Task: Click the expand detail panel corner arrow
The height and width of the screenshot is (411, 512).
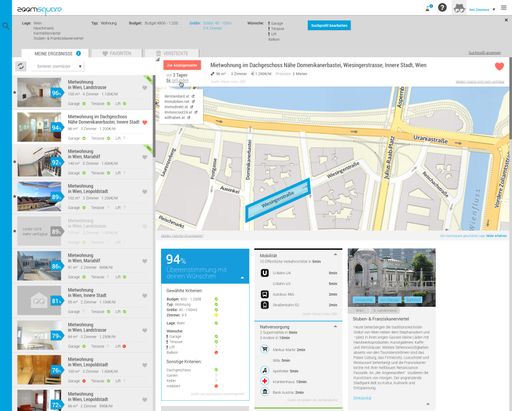Action: (x=158, y=60)
